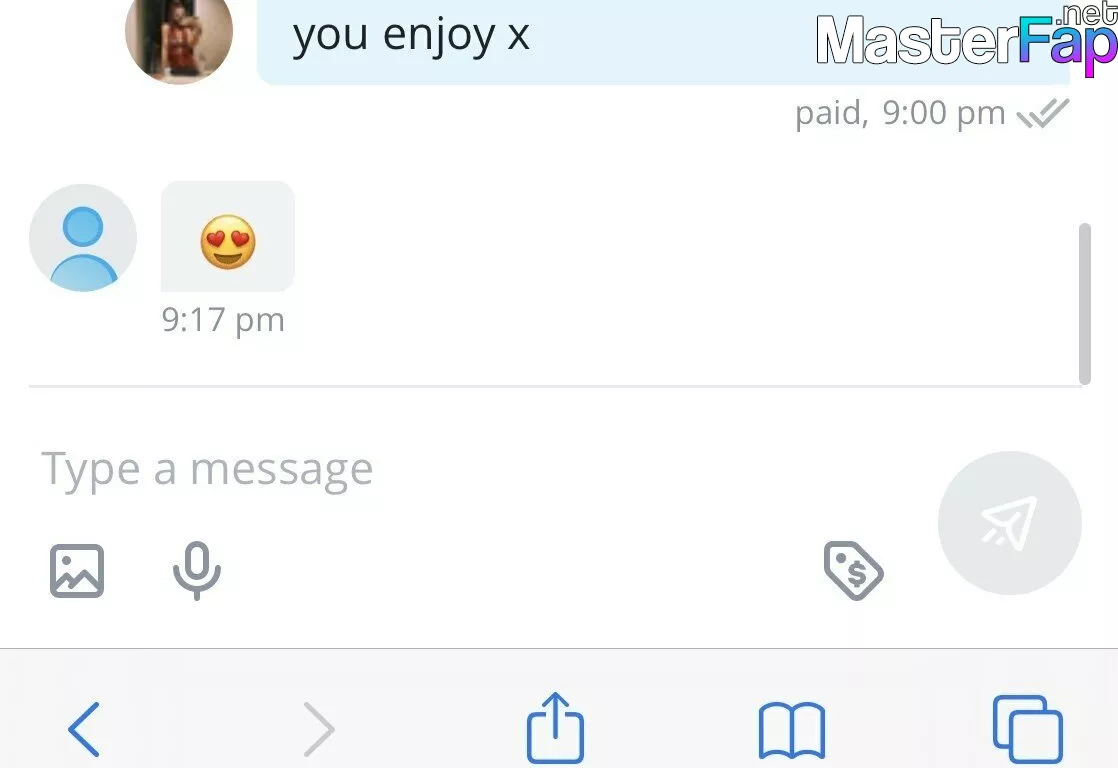Open the image attachment picker
Viewport: 1118px width, 768px height.
(x=77, y=570)
